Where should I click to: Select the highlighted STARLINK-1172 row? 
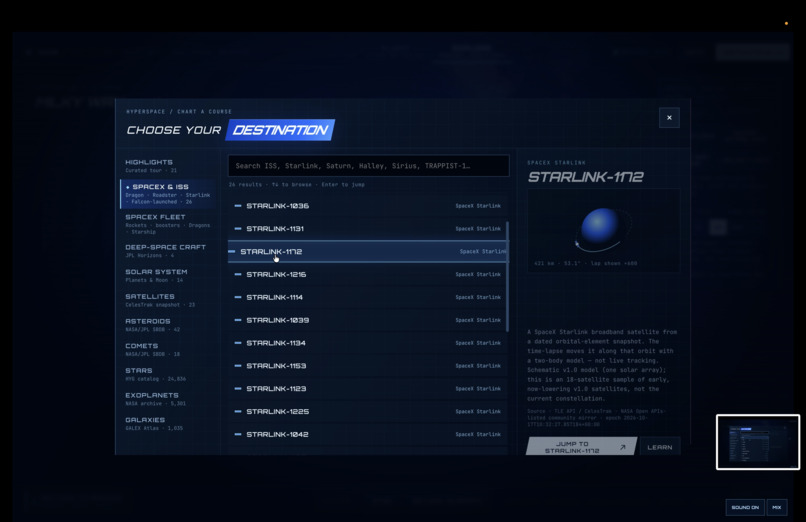[367, 251]
